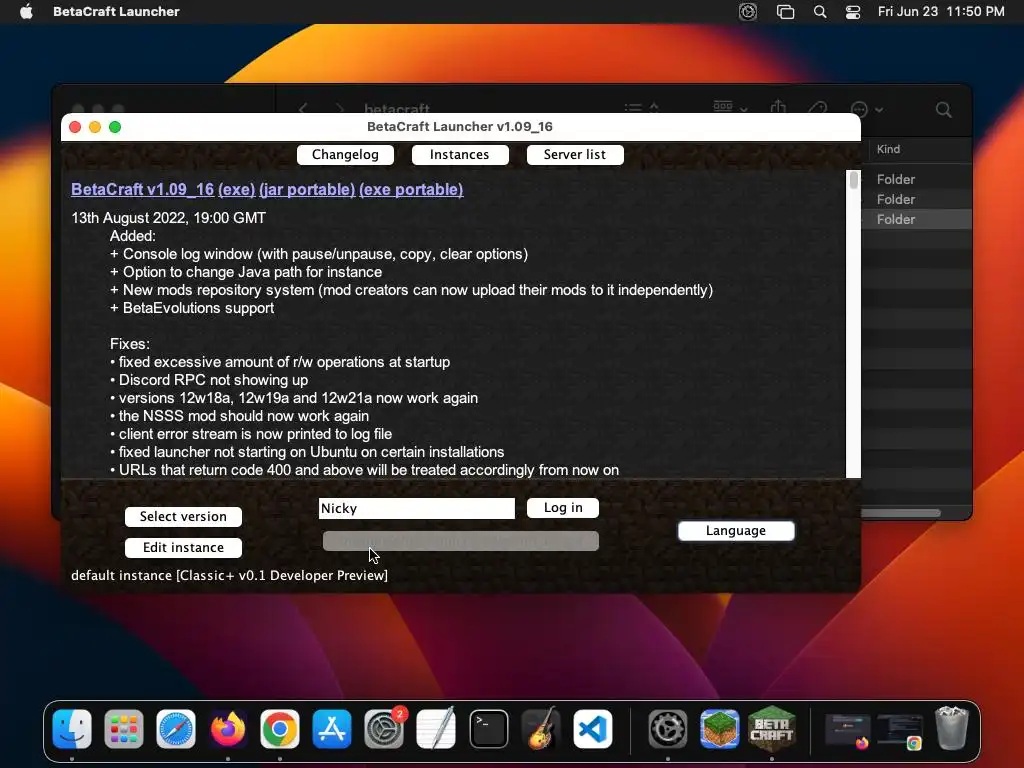
Task: Open the Finder window's action (…) dropdown
Action: 867,109
